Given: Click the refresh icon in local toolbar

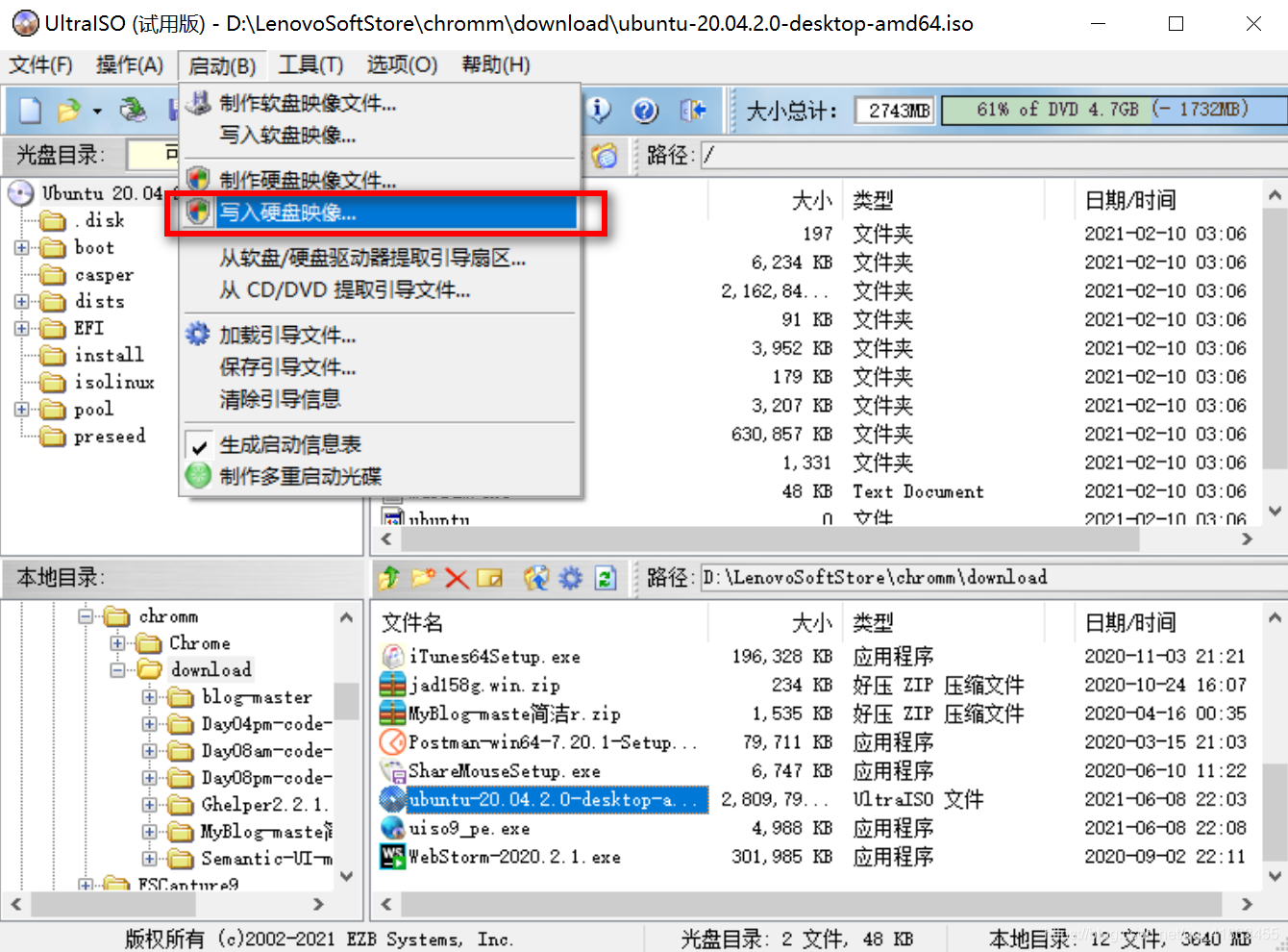Looking at the screenshot, I should click(605, 578).
